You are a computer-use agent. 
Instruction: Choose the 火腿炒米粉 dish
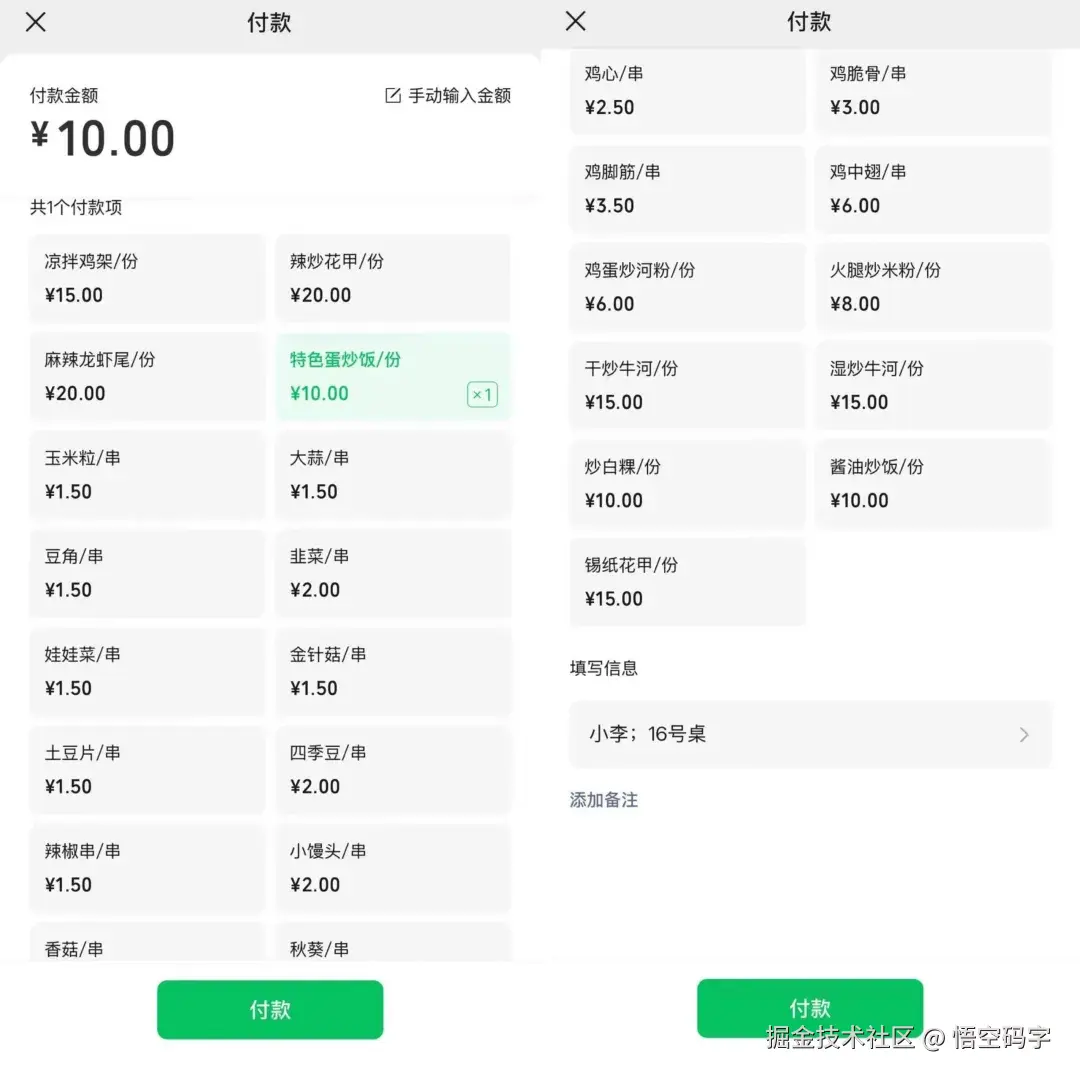click(933, 287)
